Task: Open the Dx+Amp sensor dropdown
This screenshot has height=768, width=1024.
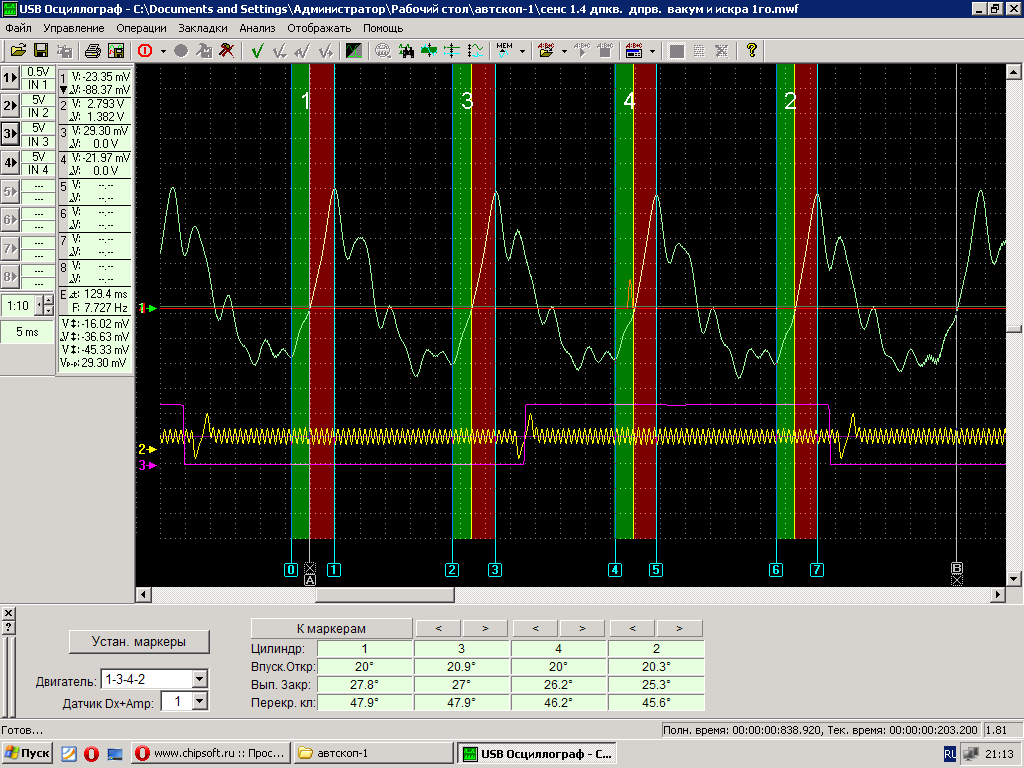Action: coord(199,702)
